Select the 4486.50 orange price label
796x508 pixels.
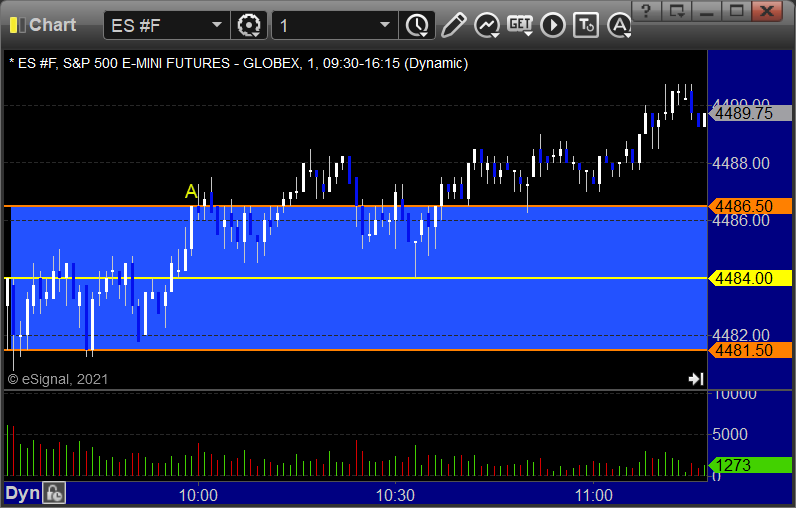(750, 206)
